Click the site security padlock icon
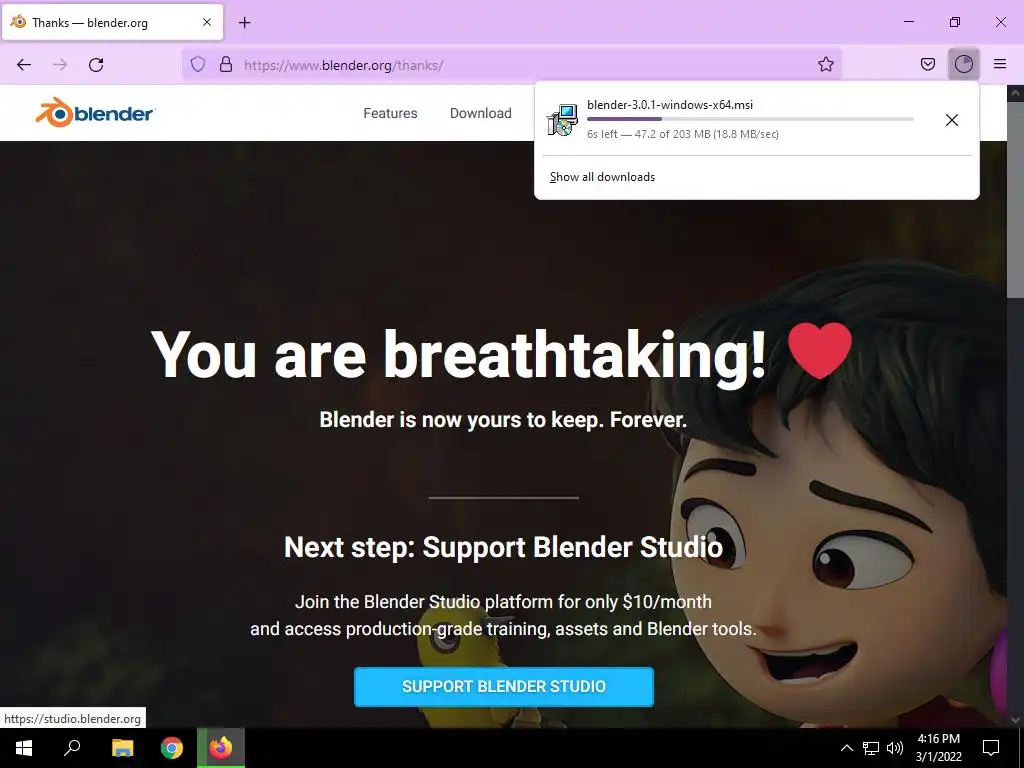The width and height of the screenshot is (1024, 768). [x=226, y=64]
